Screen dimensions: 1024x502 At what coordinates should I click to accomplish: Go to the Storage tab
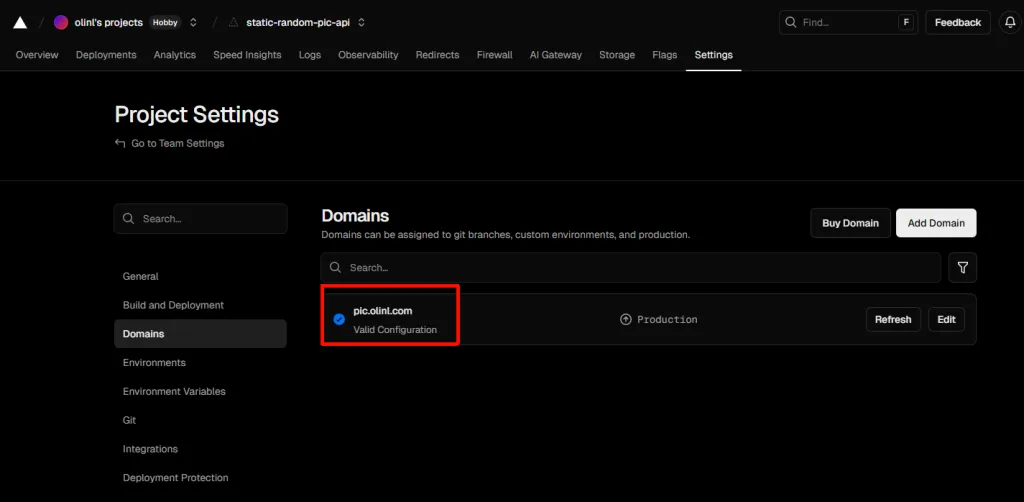click(x=617, y=55)
